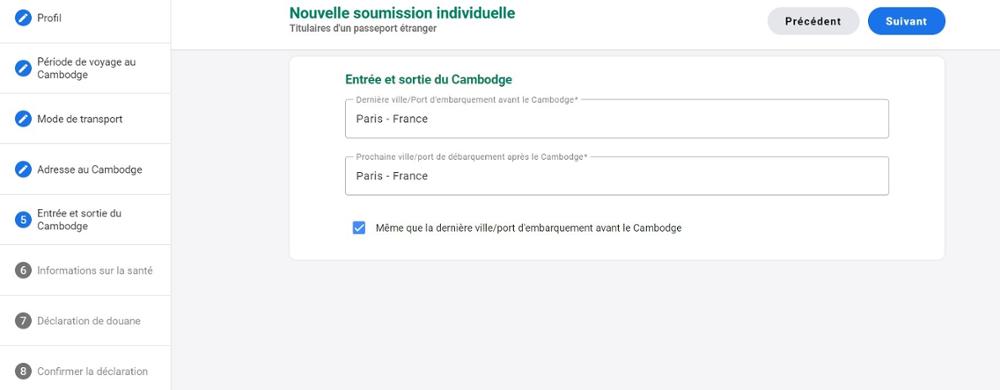Open the Dernière ville d'embarquement field
Viewport: 1000px width, 390px height.
617,119
